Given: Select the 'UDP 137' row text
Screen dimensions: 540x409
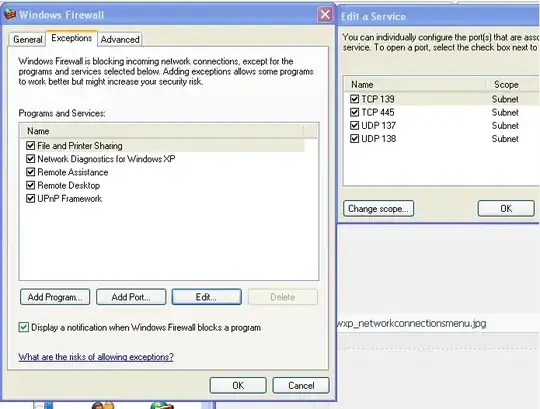Looking at the screenshot, I should [x=378, y=125].
